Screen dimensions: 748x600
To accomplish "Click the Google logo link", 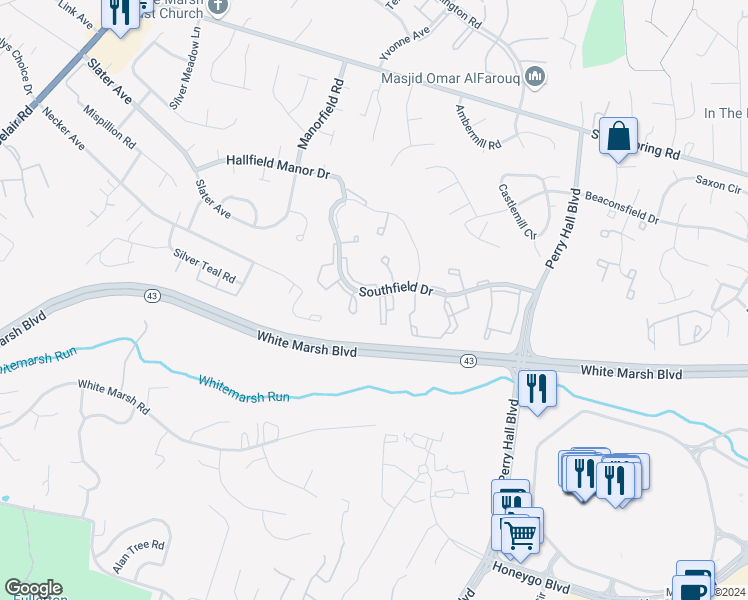I will [33, 588].
